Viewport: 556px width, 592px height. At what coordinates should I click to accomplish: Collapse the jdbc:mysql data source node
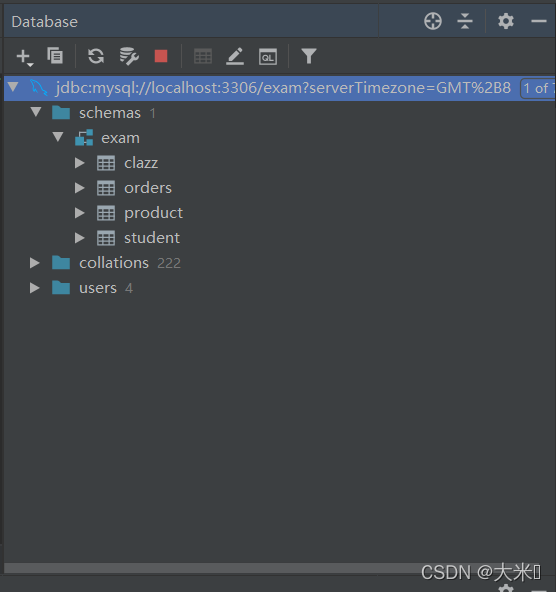(x=13, y=87)
